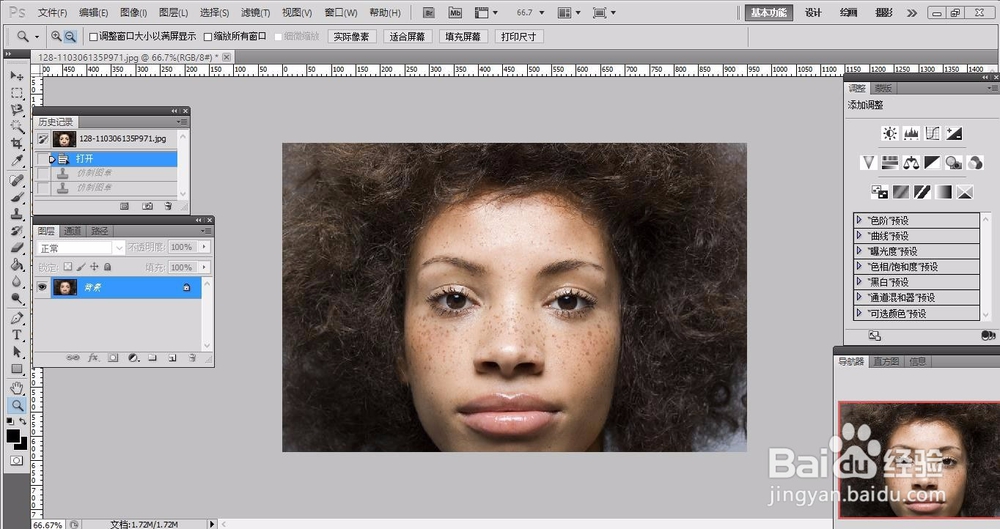
Task: Select the History Brush tool
Action: click(17, 231)
